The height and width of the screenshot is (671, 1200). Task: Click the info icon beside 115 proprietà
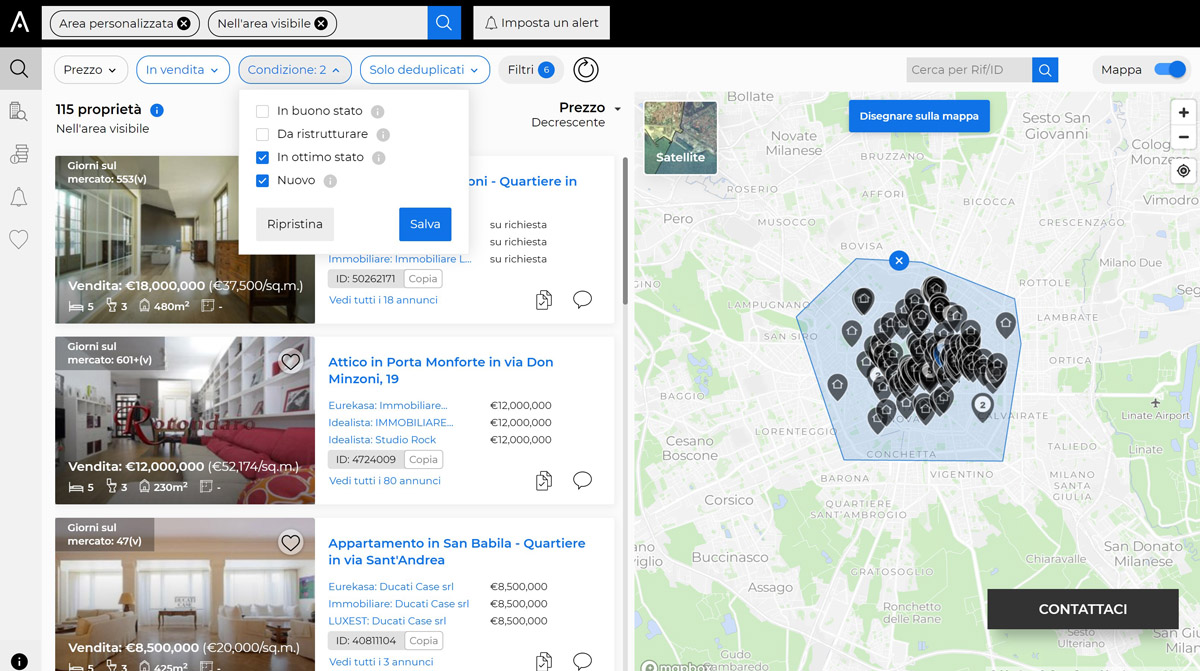click(157, 110)
